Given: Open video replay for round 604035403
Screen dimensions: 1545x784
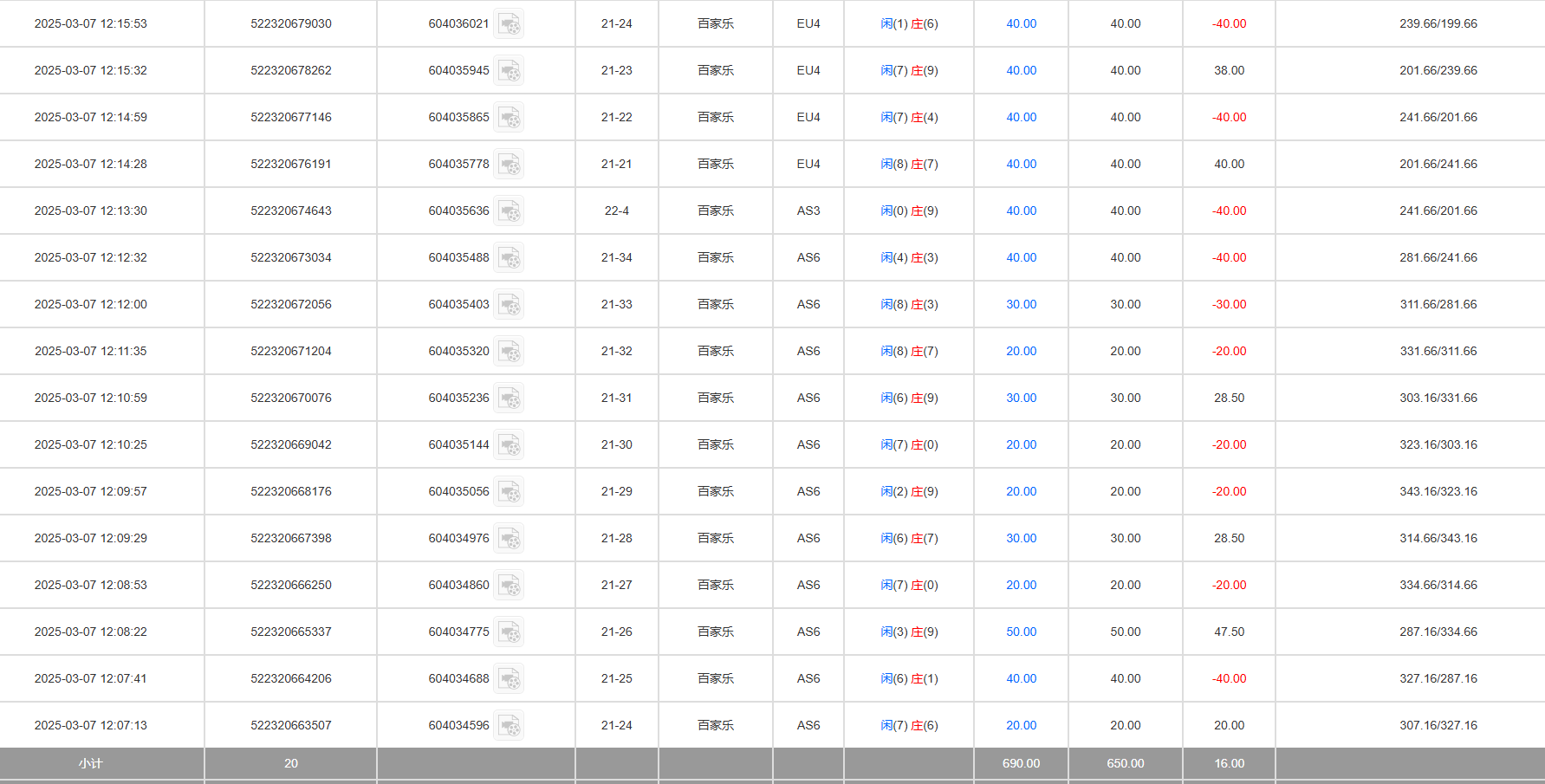Looking at the screenshot, I should point(510,305).
